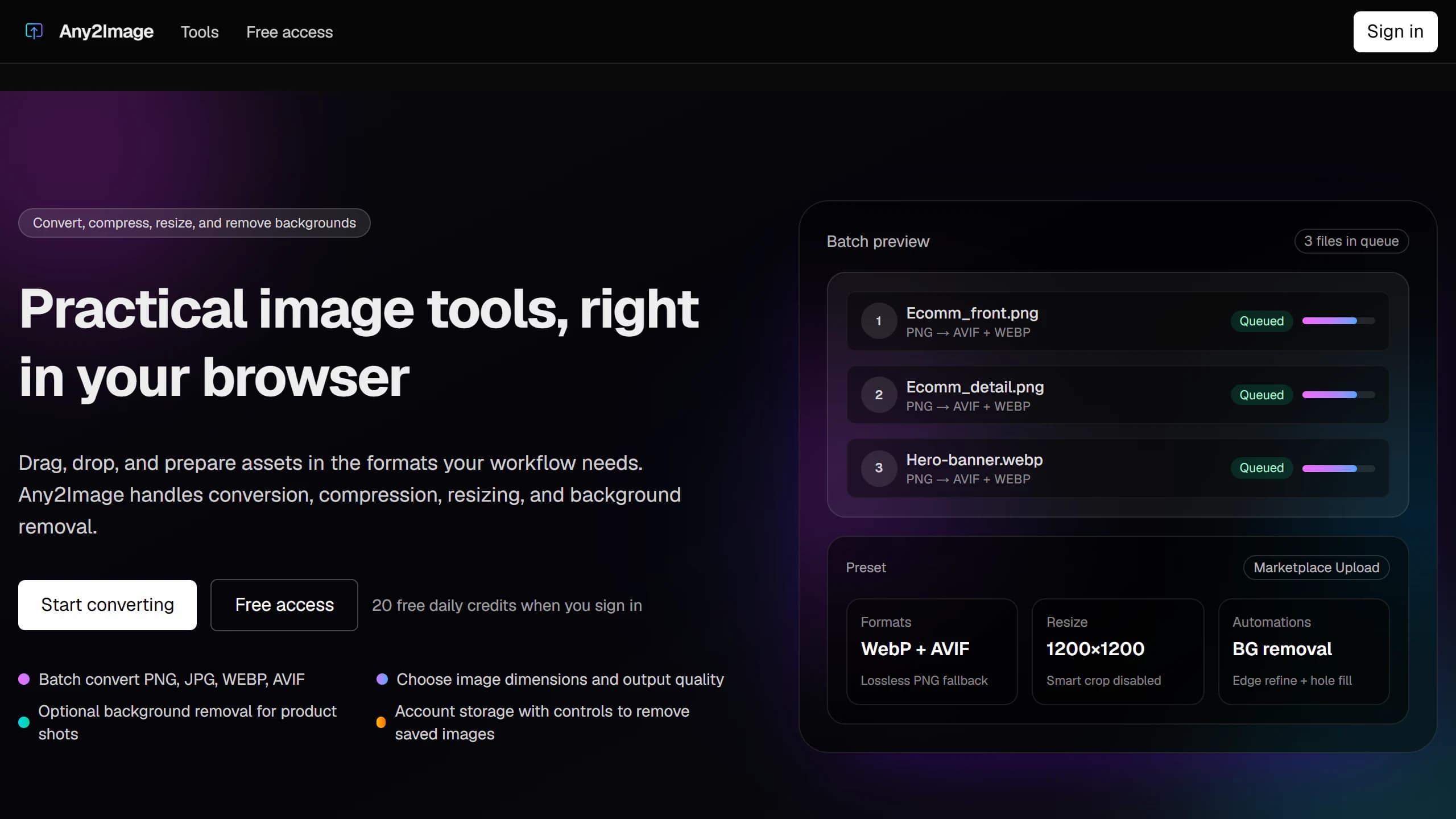Open the Automations BG removal card
1456x819 pixels.
(1304, 651)
